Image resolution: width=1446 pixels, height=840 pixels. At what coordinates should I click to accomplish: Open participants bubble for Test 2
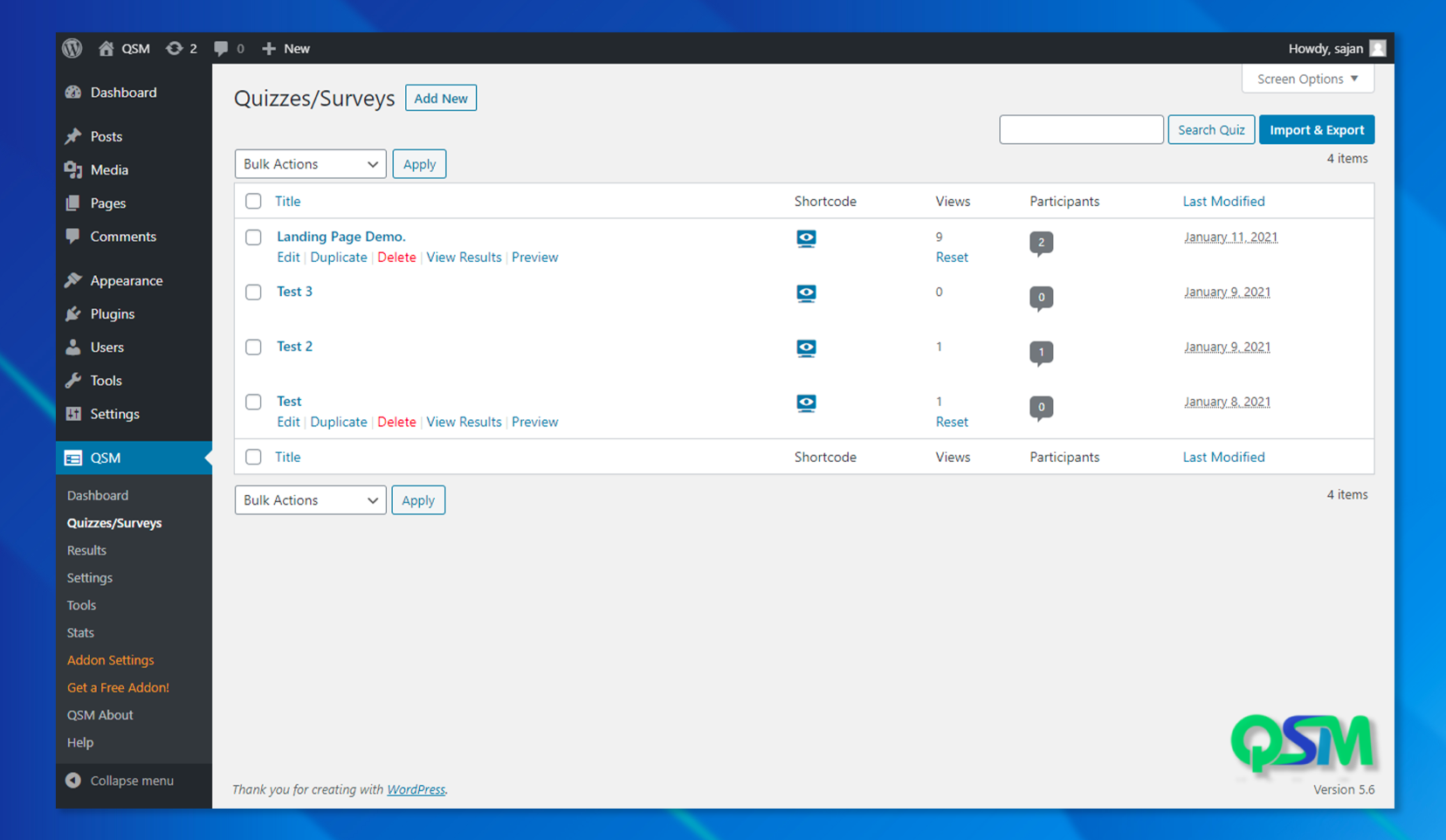(1041, 353)
